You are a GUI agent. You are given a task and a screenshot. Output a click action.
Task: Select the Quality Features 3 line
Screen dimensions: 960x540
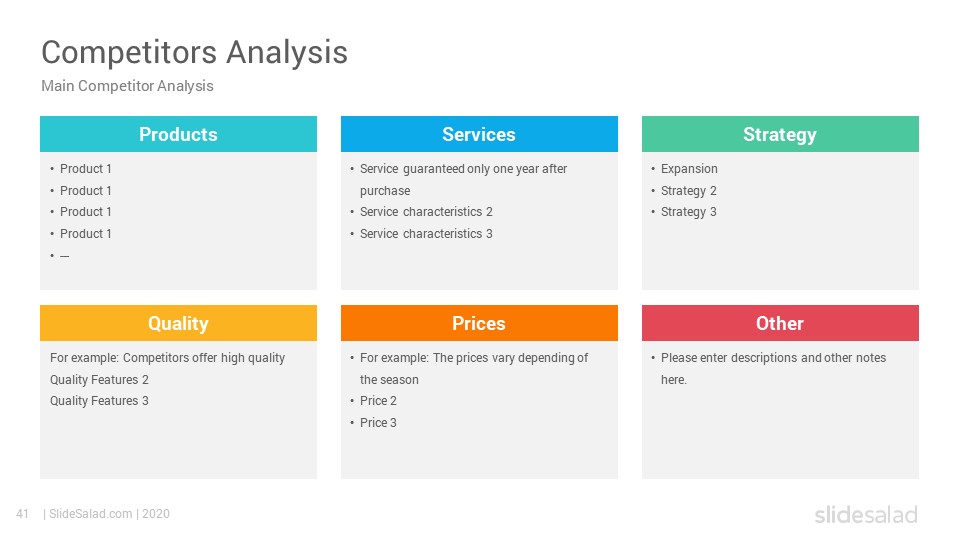(99, 401)
